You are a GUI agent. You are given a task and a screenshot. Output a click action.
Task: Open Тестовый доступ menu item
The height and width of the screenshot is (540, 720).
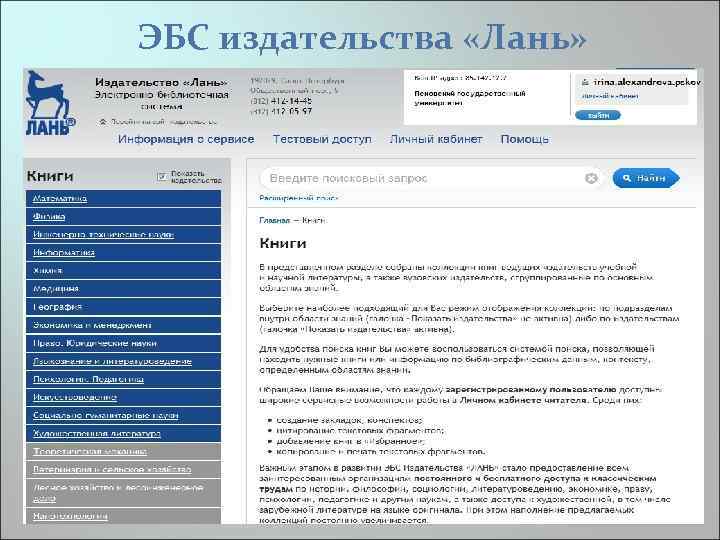(322, 139)
